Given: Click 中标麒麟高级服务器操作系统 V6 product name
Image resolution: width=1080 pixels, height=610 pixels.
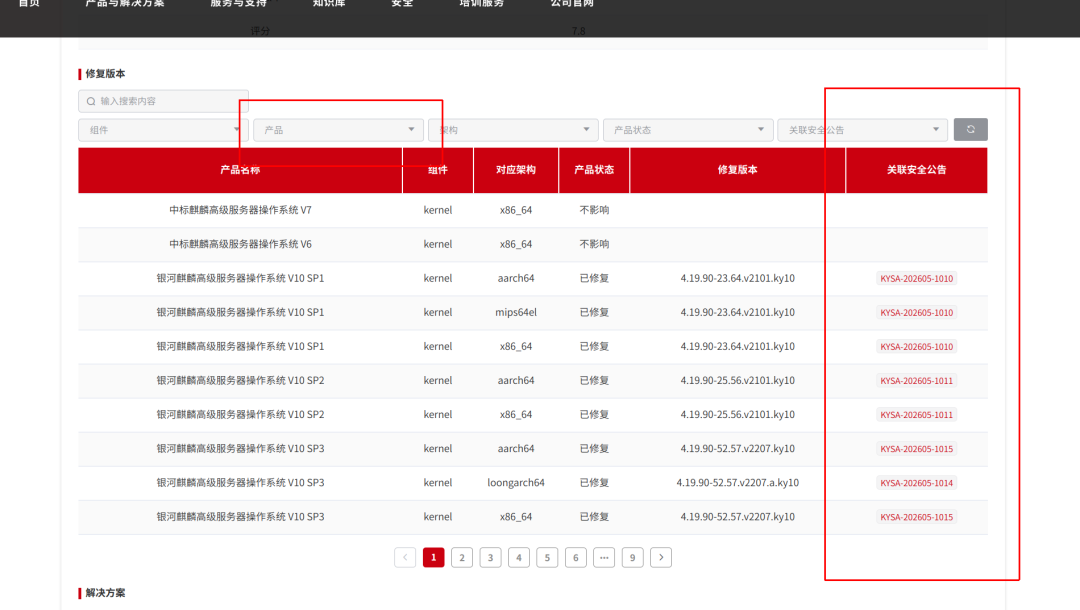Looking at the screenshot, I should click(x=240, y=244).
